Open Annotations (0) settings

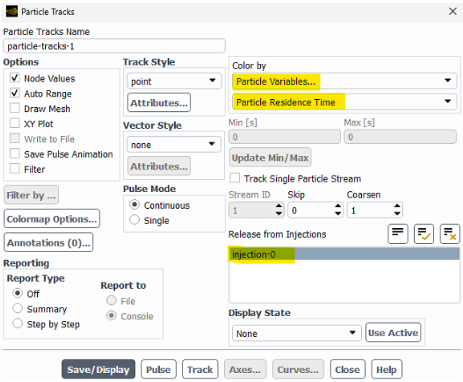pyautogui.click(x=49, y=242)
